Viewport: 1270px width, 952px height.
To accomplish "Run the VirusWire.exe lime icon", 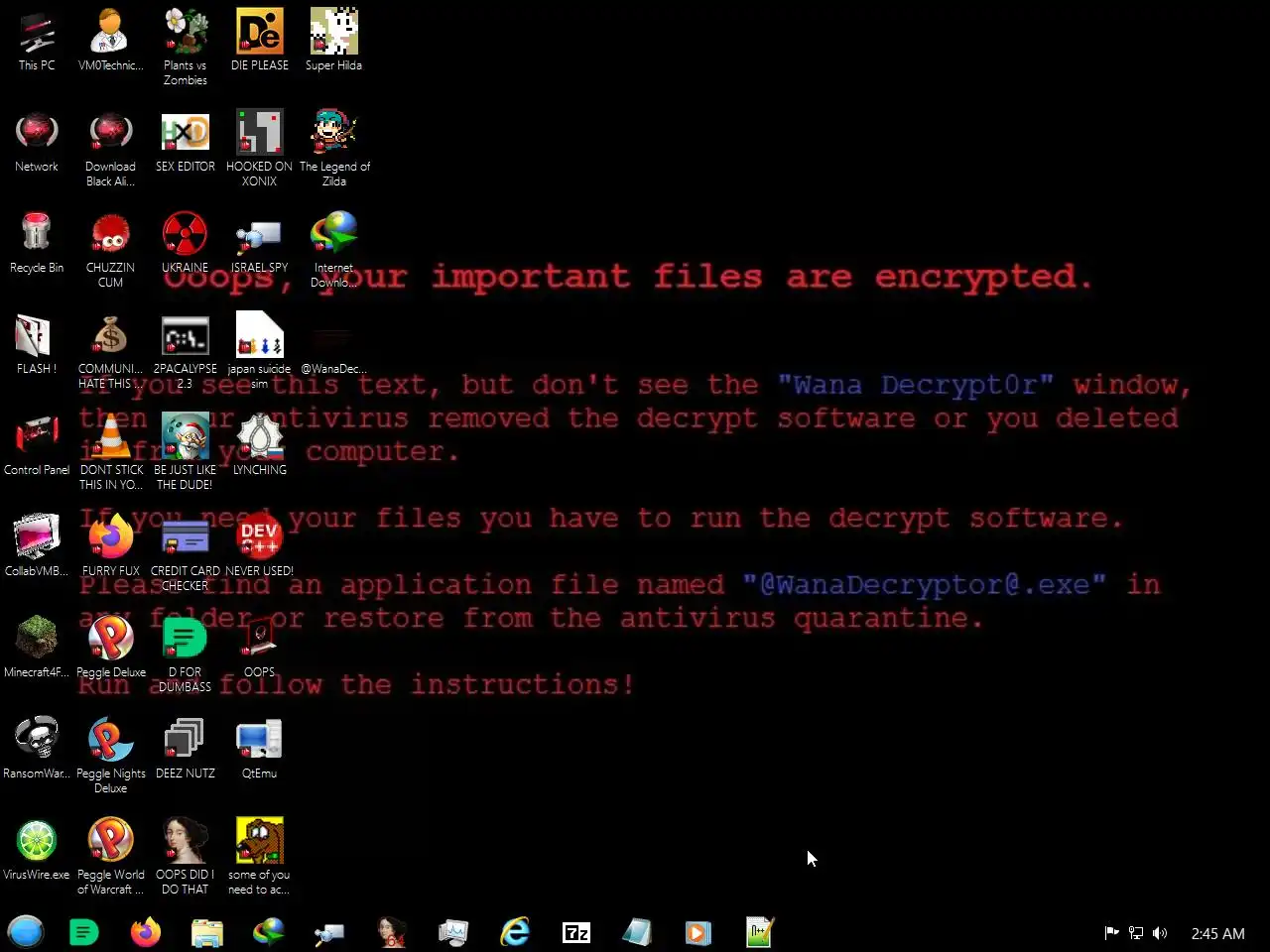I will click(37, 849).
